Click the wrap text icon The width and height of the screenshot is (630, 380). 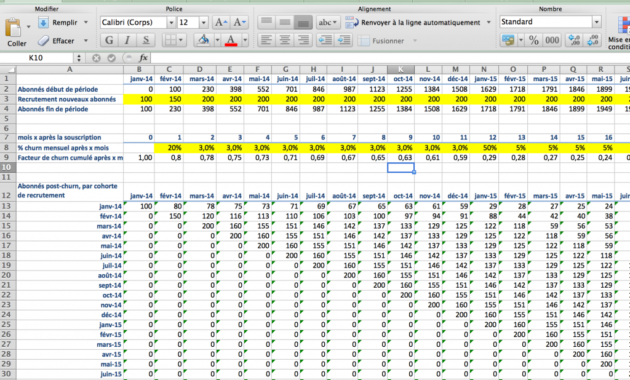pyautogui.click(x=352, y=22)
